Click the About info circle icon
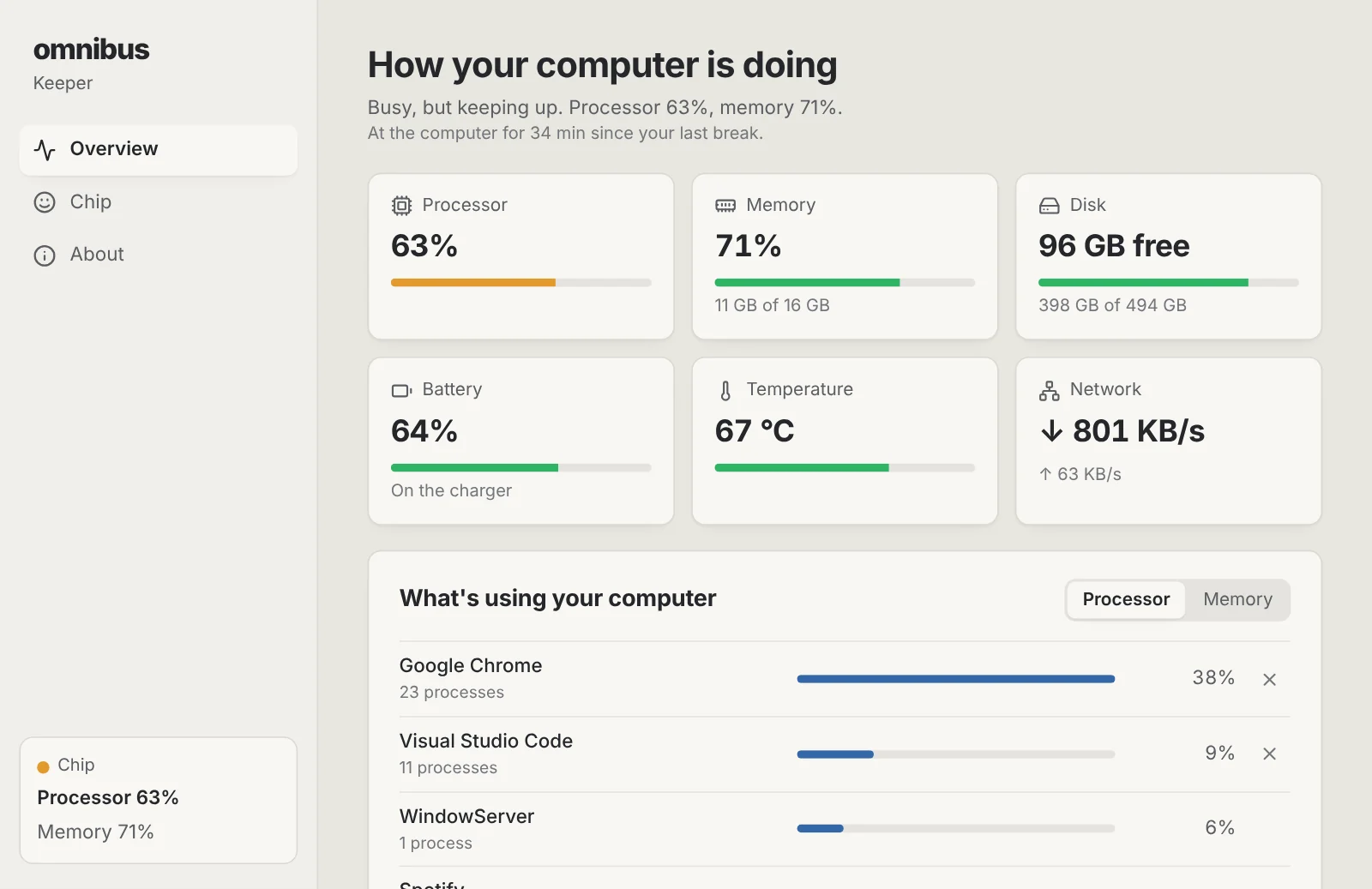 pyautogui.click(x=45, y=255)
